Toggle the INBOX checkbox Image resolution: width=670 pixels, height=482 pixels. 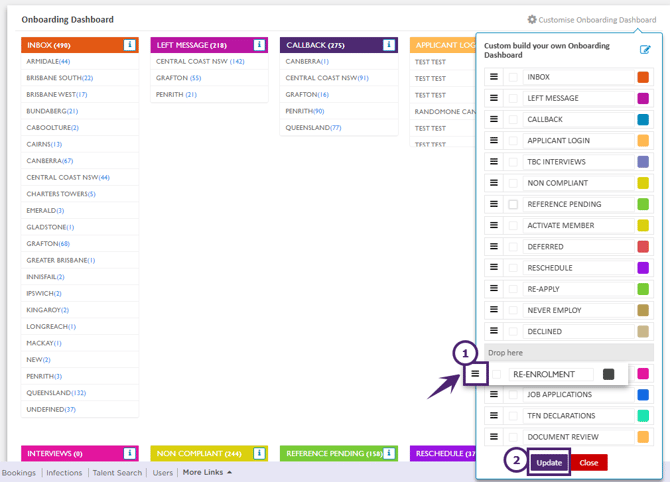[x=513, y=77]
